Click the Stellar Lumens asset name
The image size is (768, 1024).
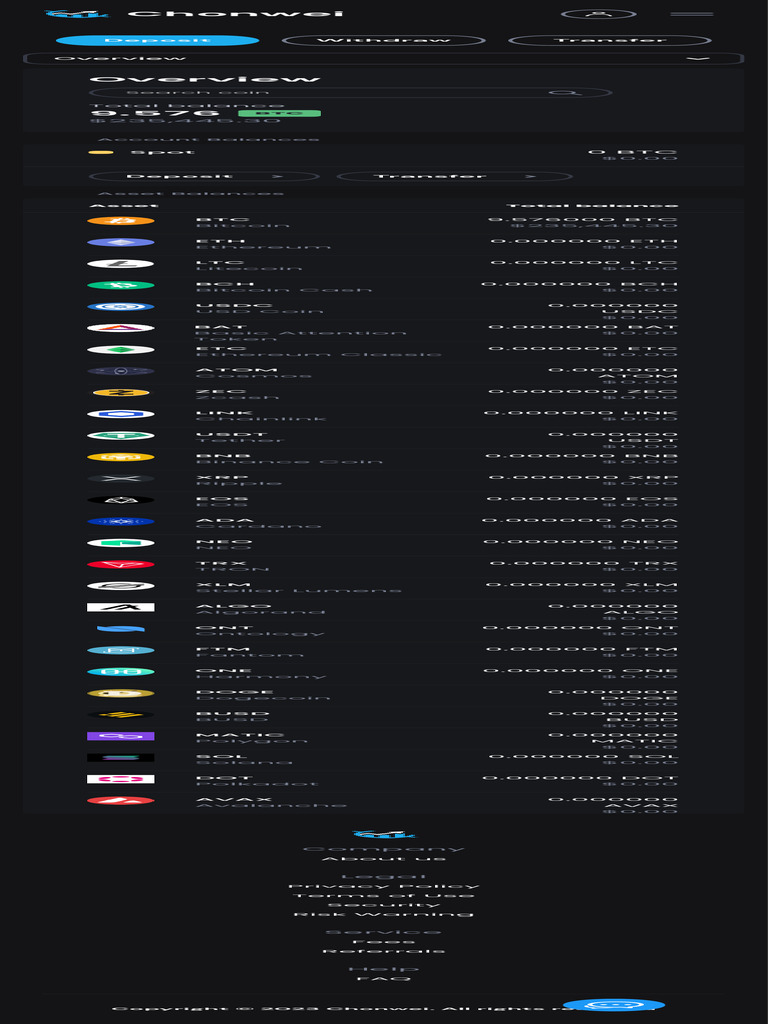[298, 590]
